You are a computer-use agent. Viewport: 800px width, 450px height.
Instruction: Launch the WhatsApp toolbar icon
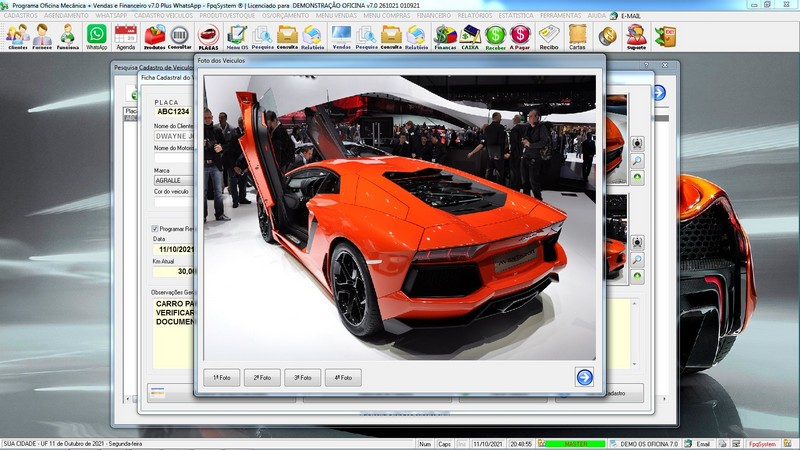click(96, 37)
